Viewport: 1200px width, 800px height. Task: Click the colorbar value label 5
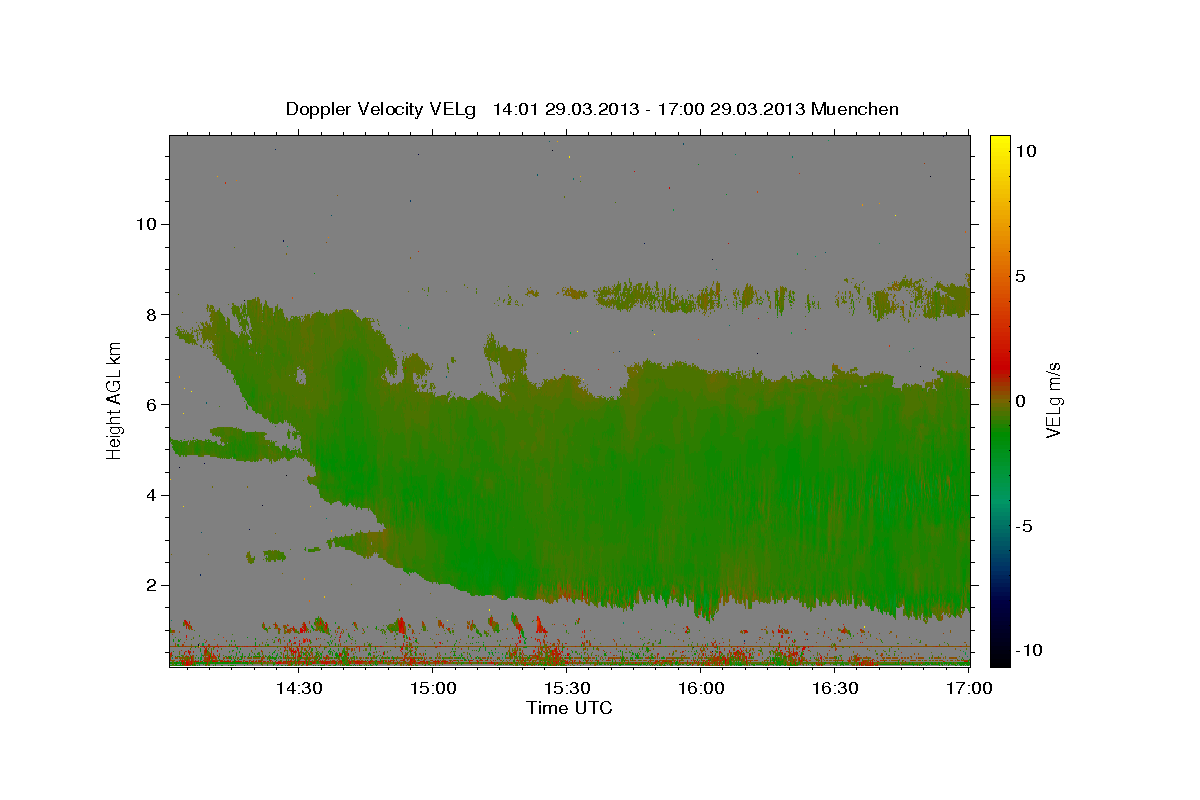point(1020,276)
